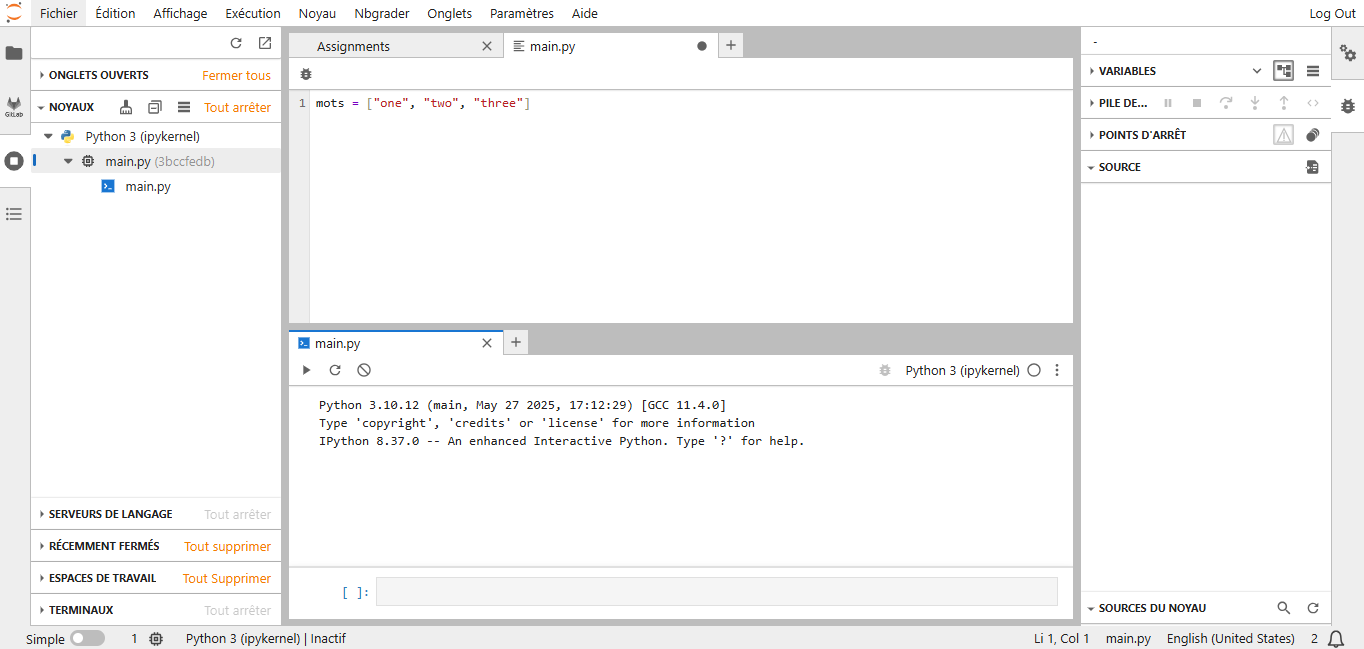Expand the Terminaux section
This screenshot has height=649, width=1364.
(x=81, y=610)
